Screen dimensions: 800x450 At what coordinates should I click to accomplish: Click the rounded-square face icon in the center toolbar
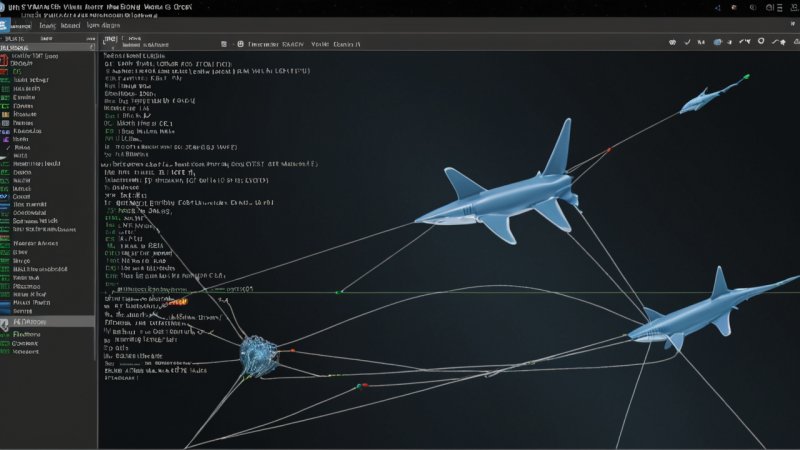pos(240,44)
